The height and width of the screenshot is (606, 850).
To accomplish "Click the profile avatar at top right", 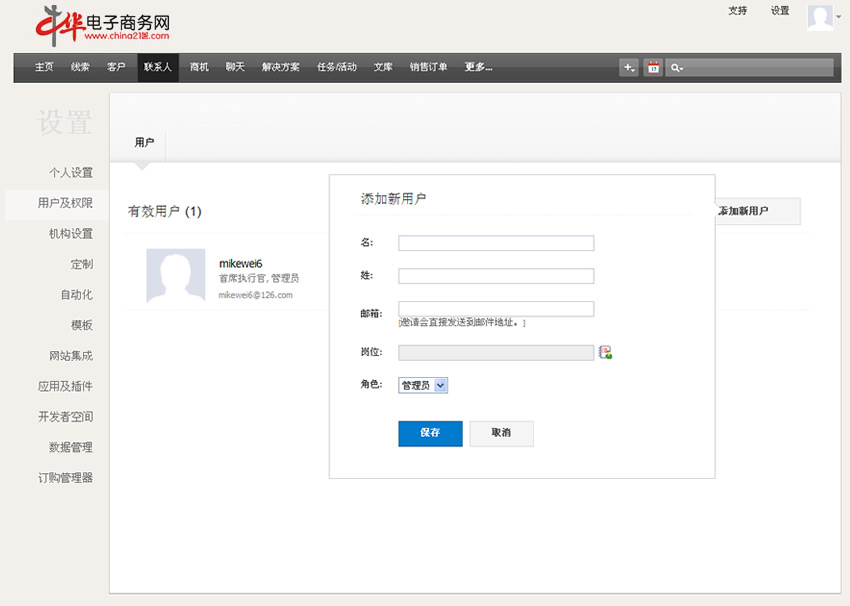I will (820, 17).
